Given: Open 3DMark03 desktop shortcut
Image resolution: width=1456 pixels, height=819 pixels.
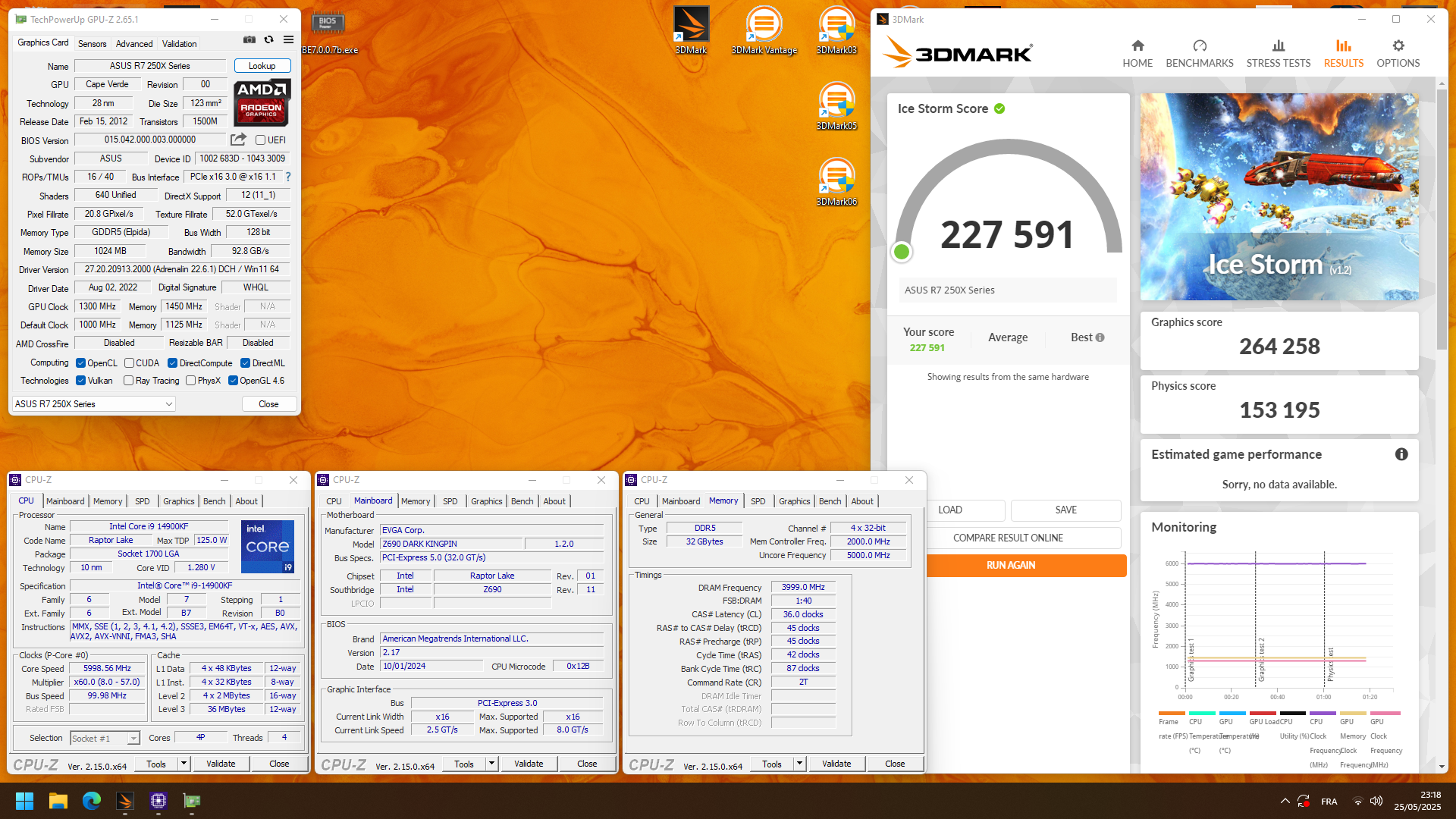Looking at the screenshot, I should tap(836, 30).
